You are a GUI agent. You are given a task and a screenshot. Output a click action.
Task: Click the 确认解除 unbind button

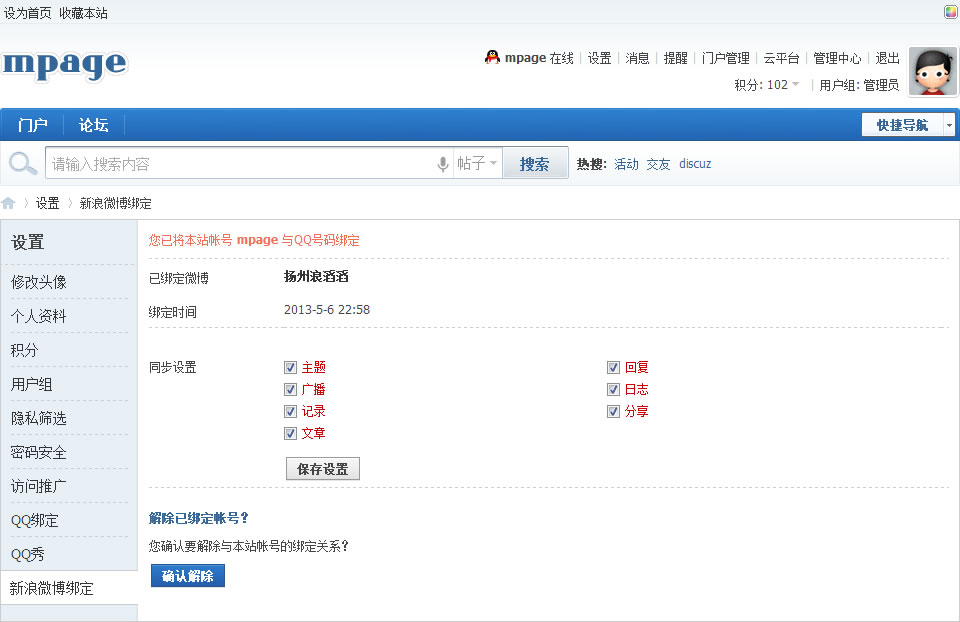click(x=187, y=575)
